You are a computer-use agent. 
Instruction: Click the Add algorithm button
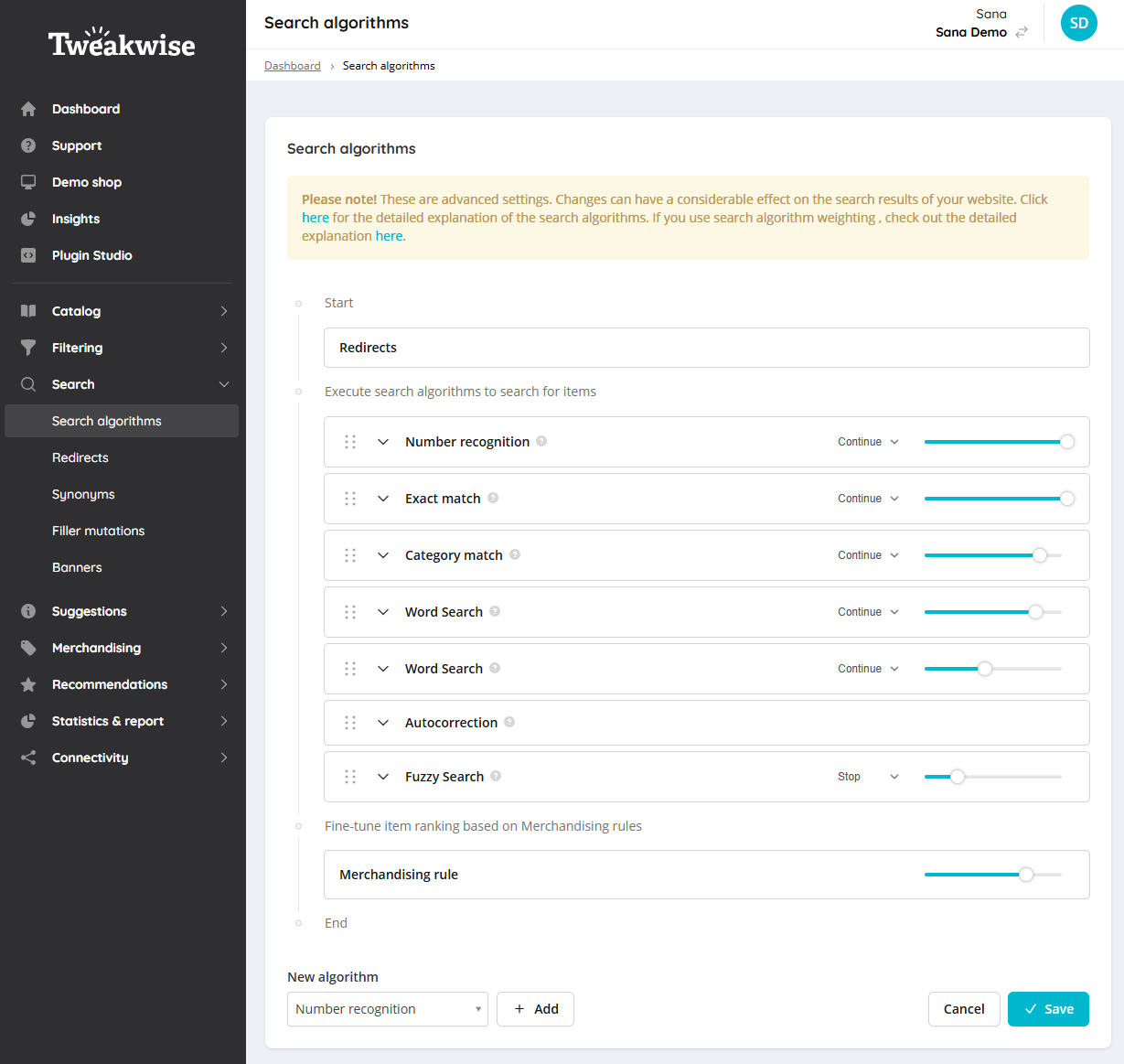(x=535, y=1009)
